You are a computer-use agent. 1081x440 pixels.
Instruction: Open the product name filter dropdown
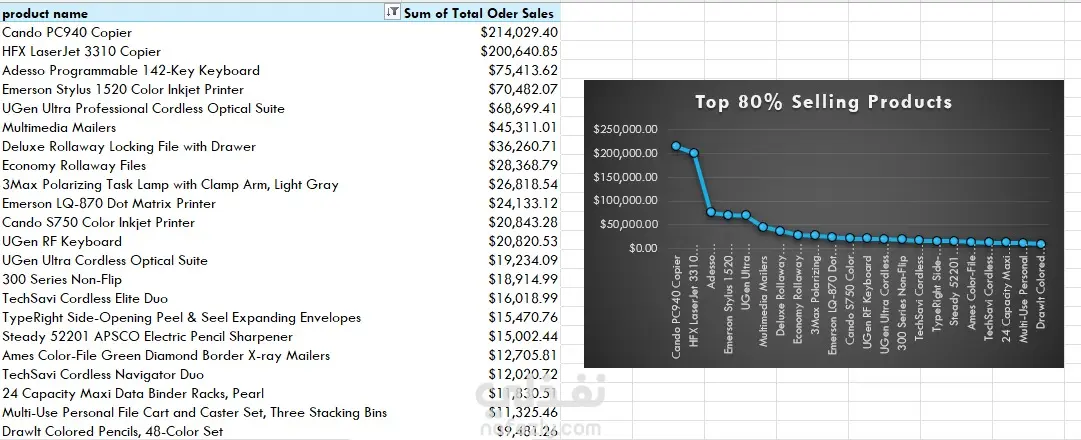point(392,12)
